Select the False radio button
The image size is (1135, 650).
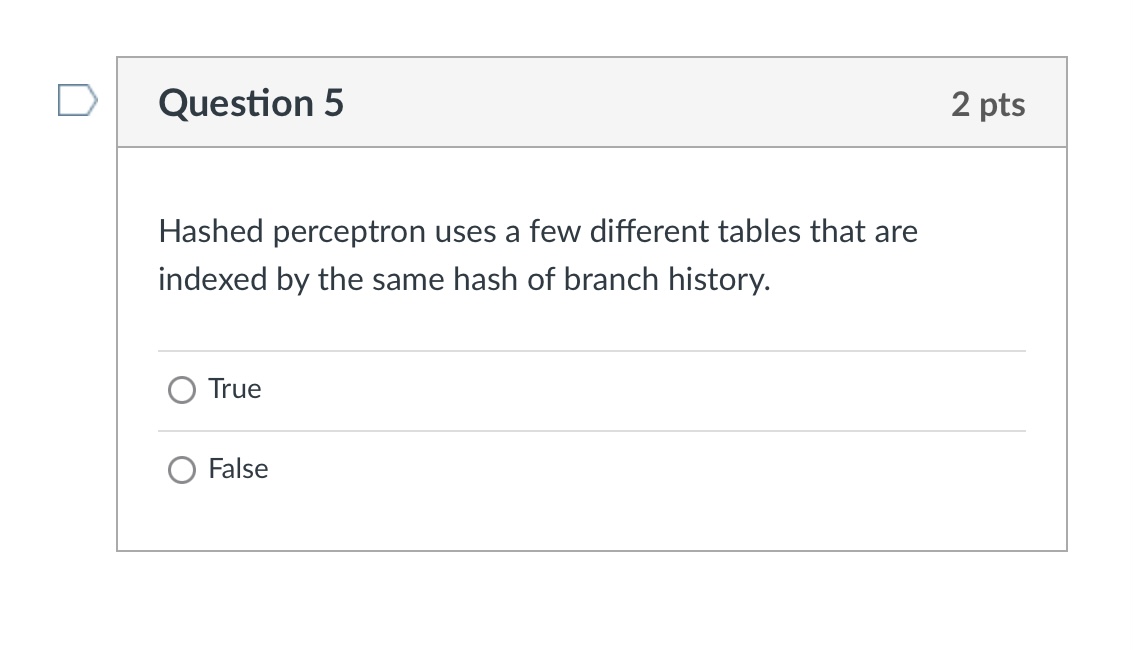point(182,469)
